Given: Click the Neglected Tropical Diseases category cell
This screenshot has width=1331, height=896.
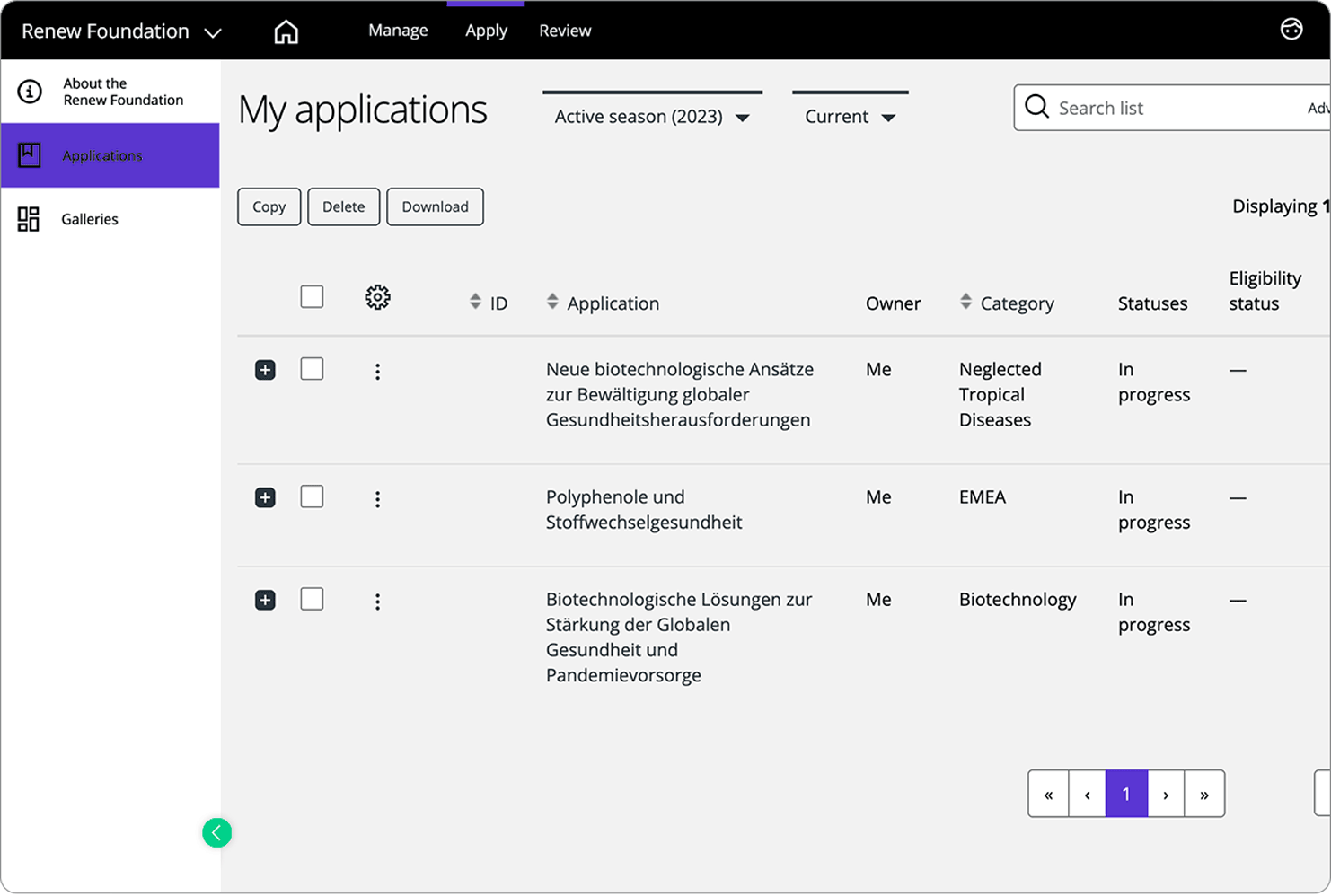Looking at the screenshot, I should click(x=1000, y=394).
